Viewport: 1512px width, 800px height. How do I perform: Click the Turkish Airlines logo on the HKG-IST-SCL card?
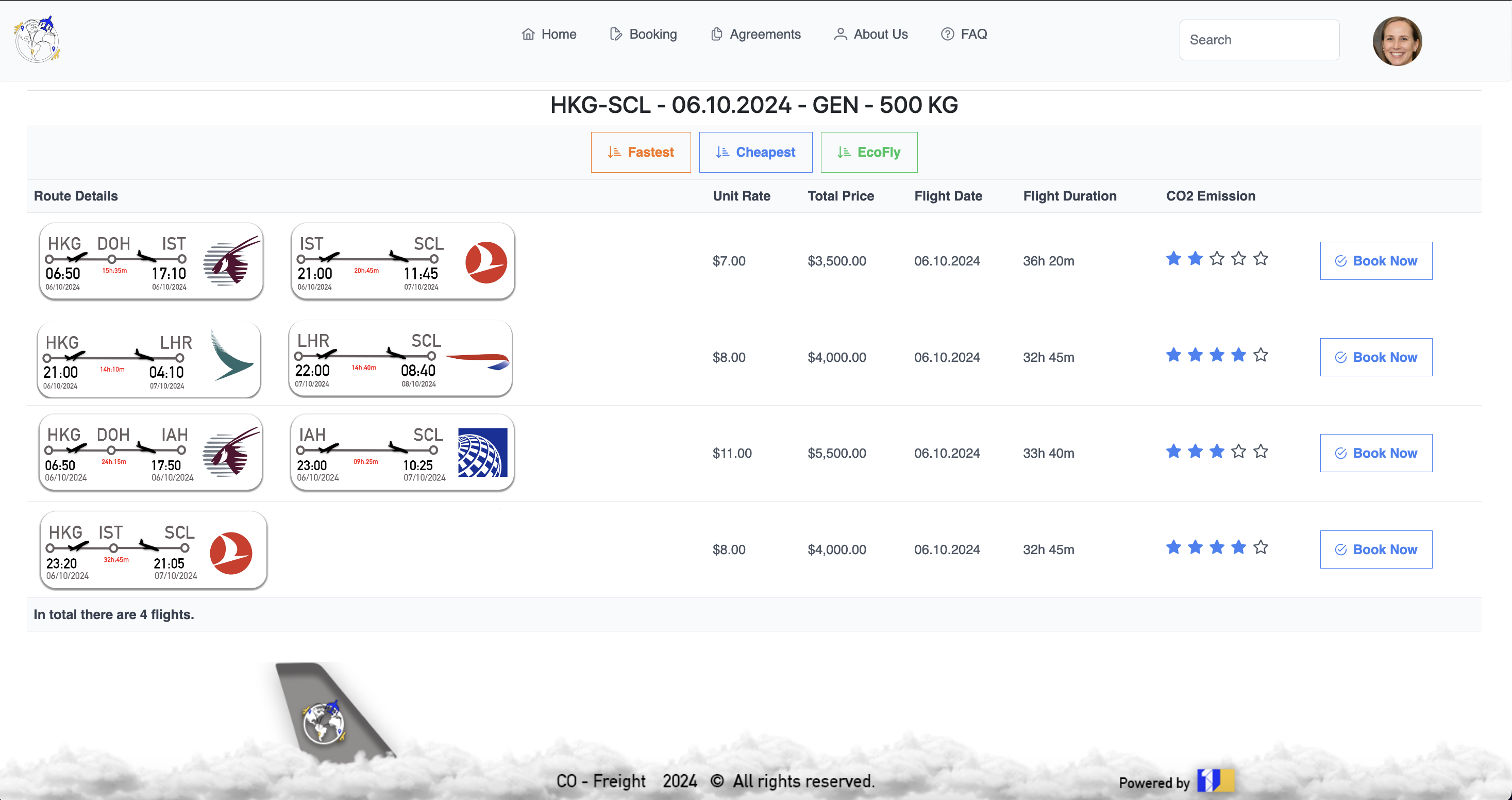tap(231, 553)
